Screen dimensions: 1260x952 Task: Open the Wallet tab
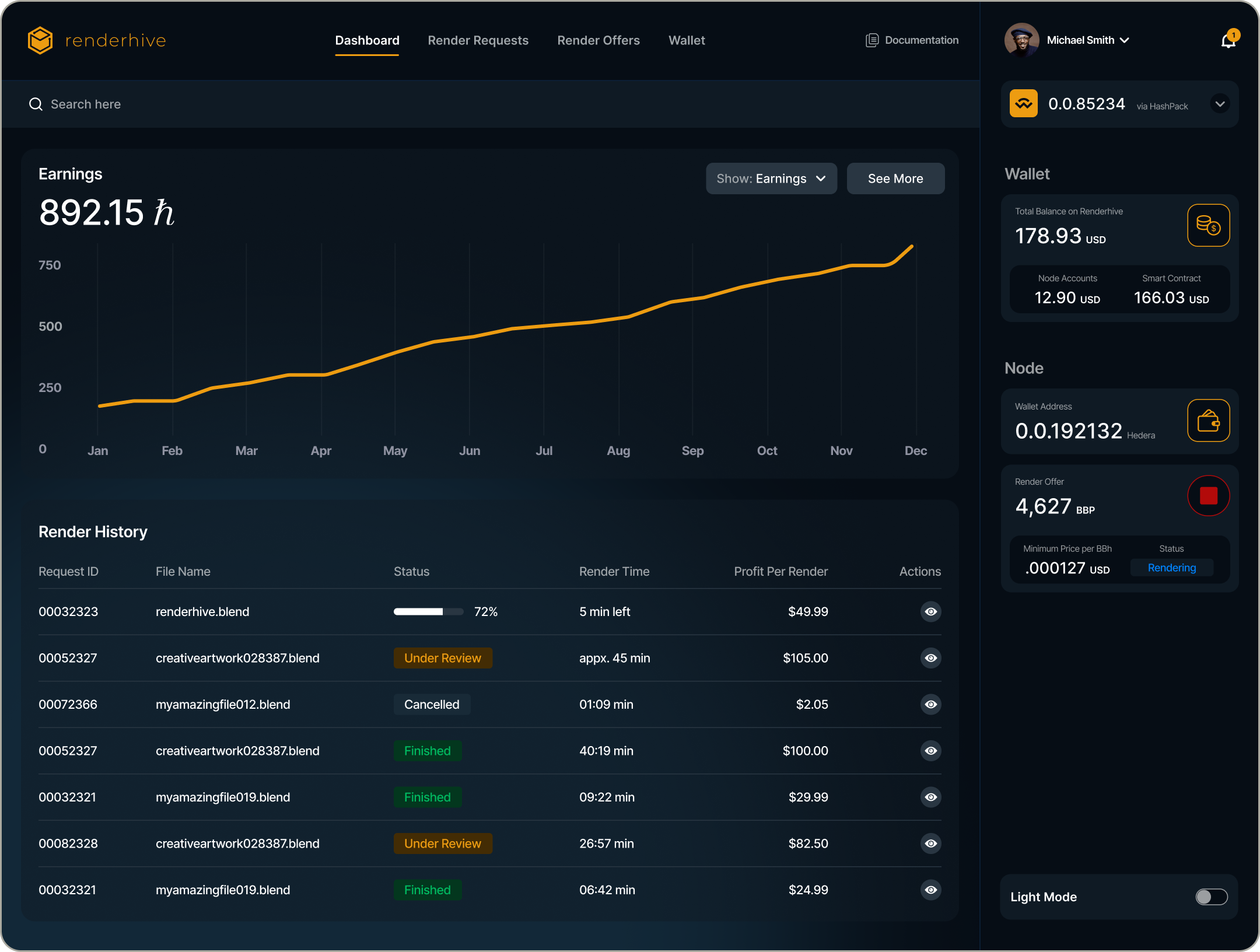tap(686, 40)
